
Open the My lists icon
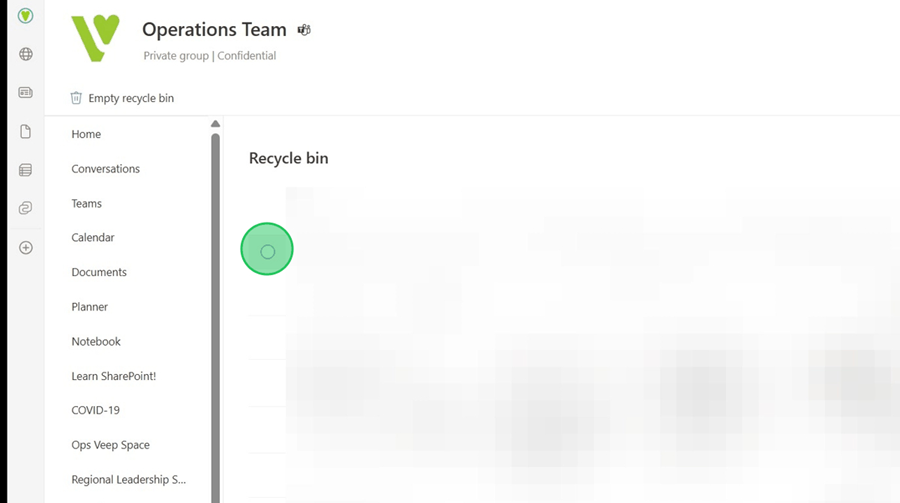coord(26,170)
